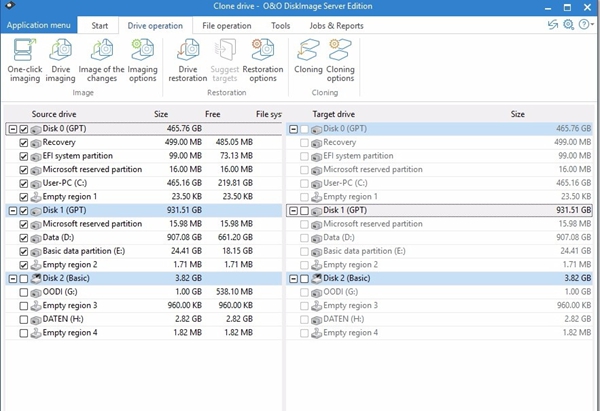This screenshot has height=411, width=600.
Task: Uncheck source Recovery partition checkbox
Action: [x=24, y=143]
